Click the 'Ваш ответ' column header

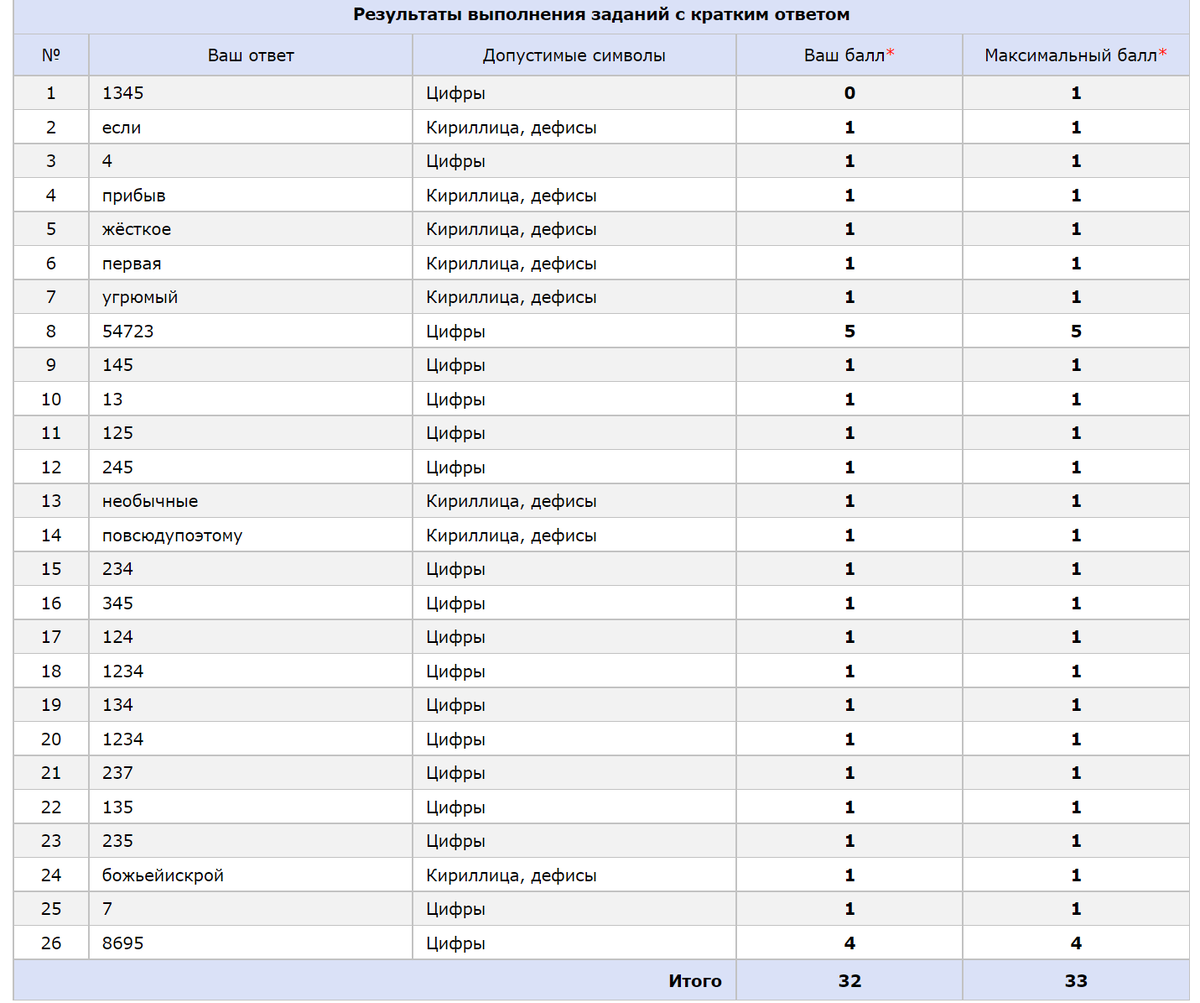[251, 55]
